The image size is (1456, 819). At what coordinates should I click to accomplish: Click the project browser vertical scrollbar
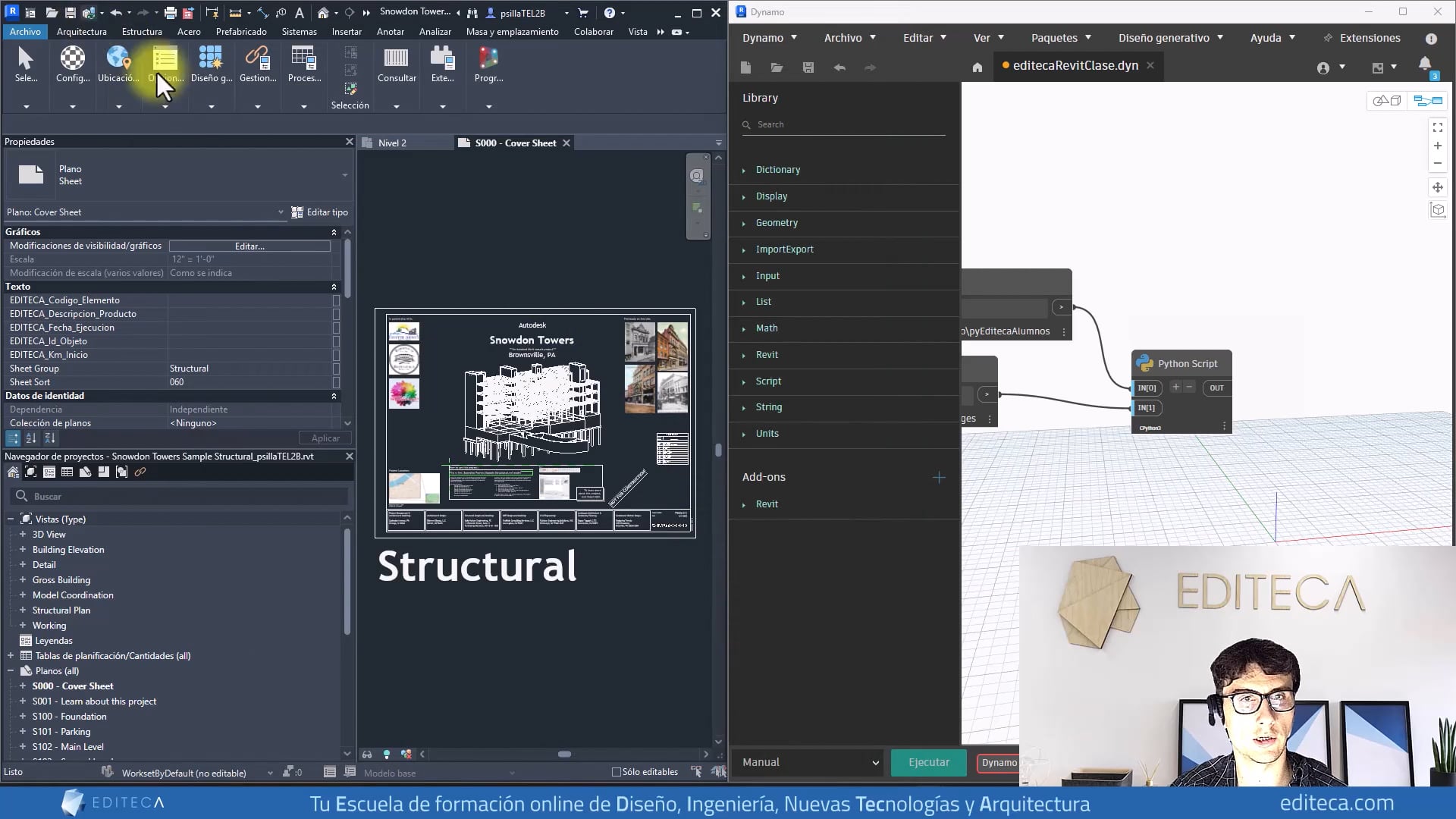[347, 580]
